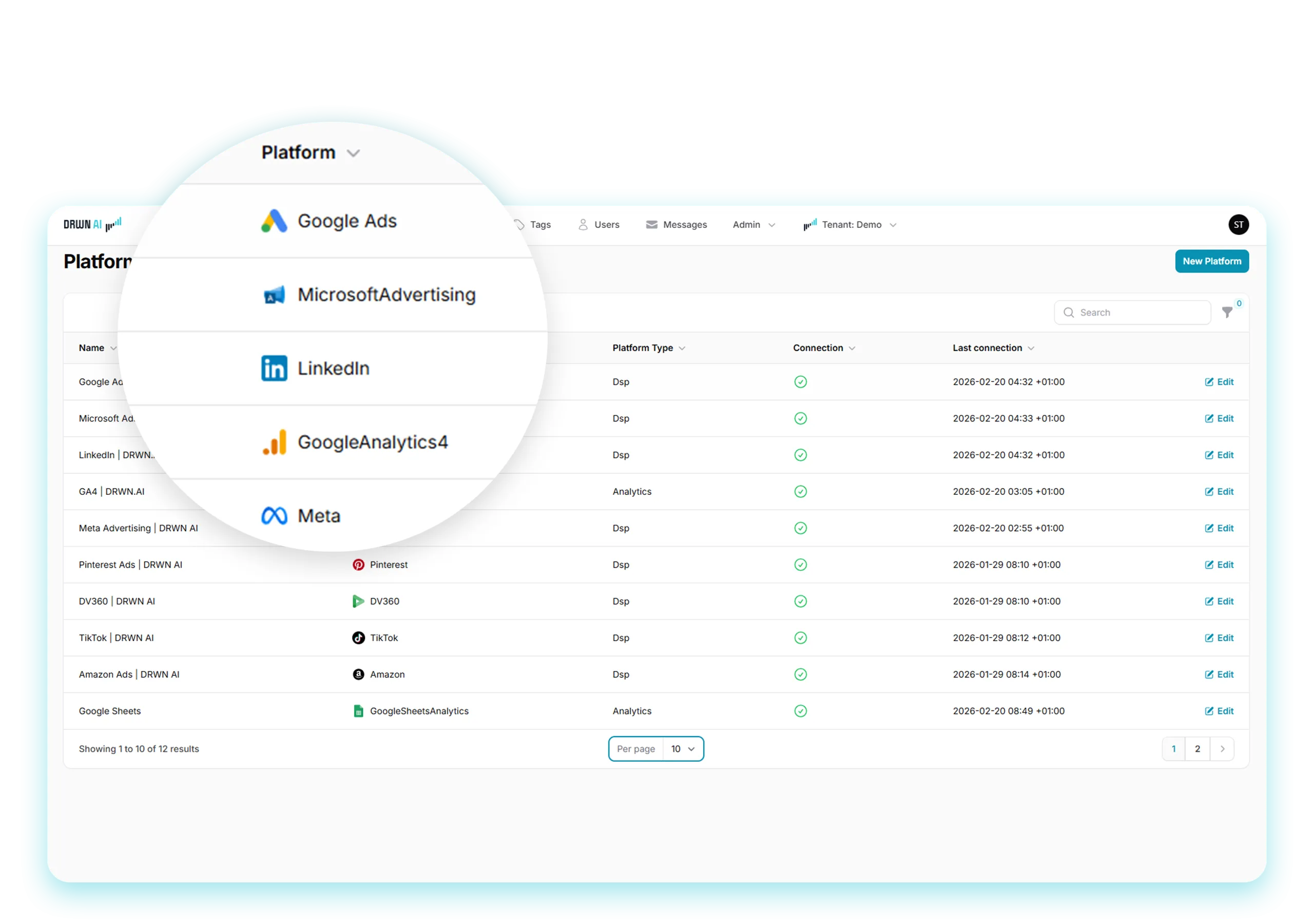The image size is (1314, 924).
Task: Click the GoogleSheetsAnalytics sheet icon
Action: 358,711
